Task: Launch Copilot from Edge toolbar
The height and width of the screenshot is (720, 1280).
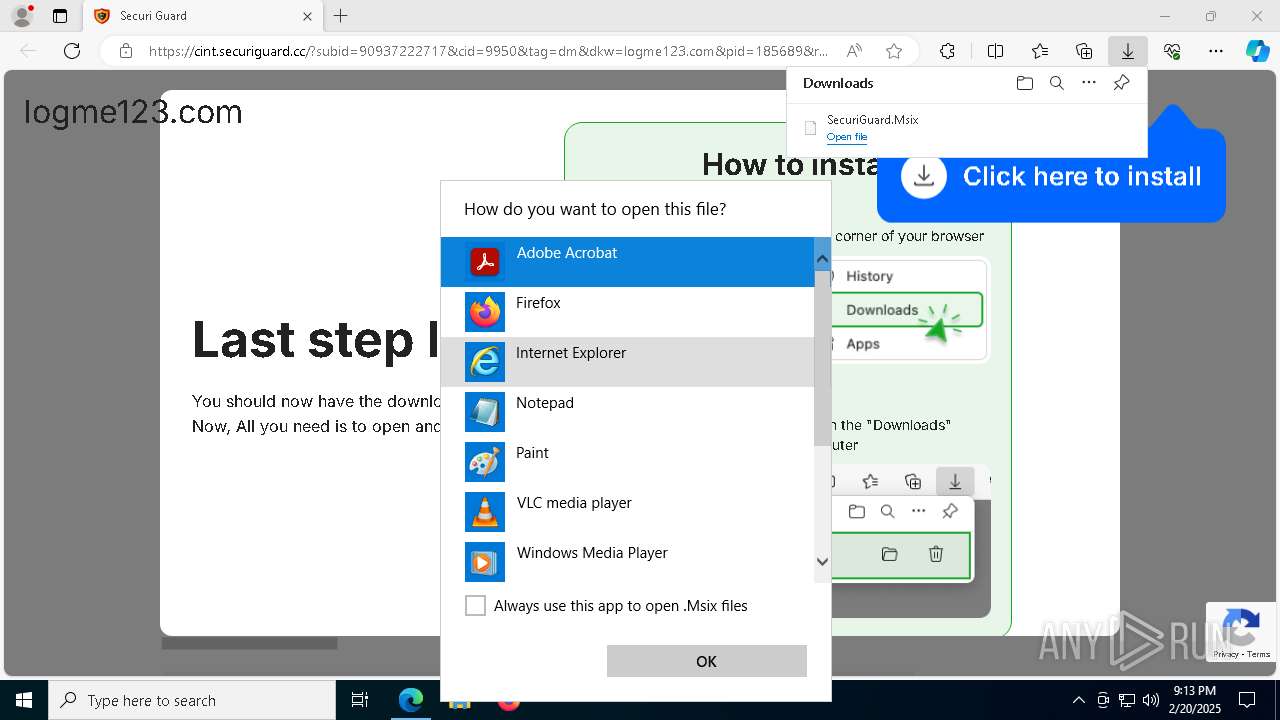Action: coord(1257,51)
